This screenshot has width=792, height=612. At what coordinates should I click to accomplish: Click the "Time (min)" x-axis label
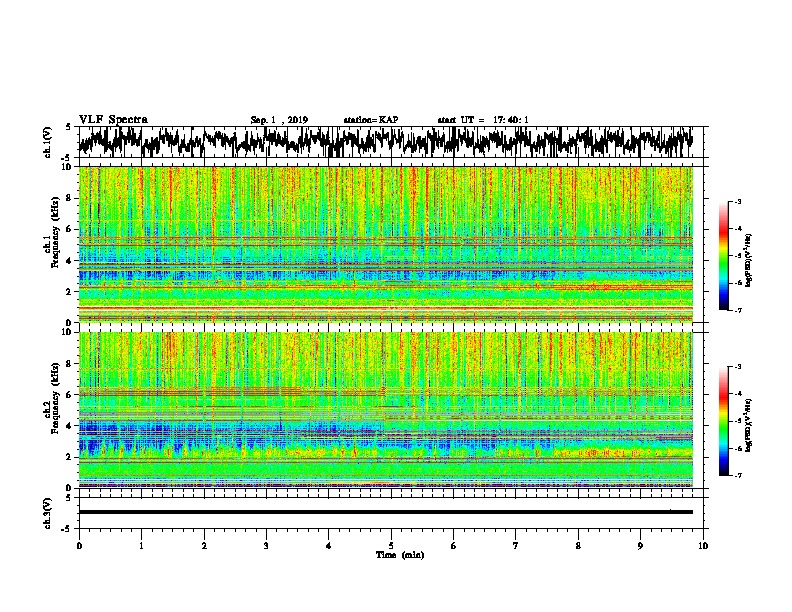pyautogui.click(x=400, y=555)
